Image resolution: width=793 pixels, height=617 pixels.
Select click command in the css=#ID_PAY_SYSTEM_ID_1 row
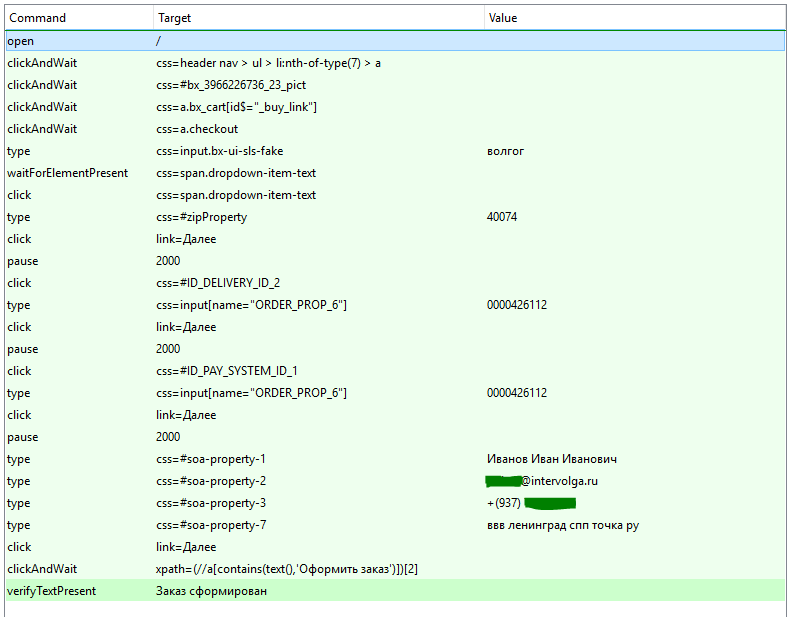pos(19,371)
